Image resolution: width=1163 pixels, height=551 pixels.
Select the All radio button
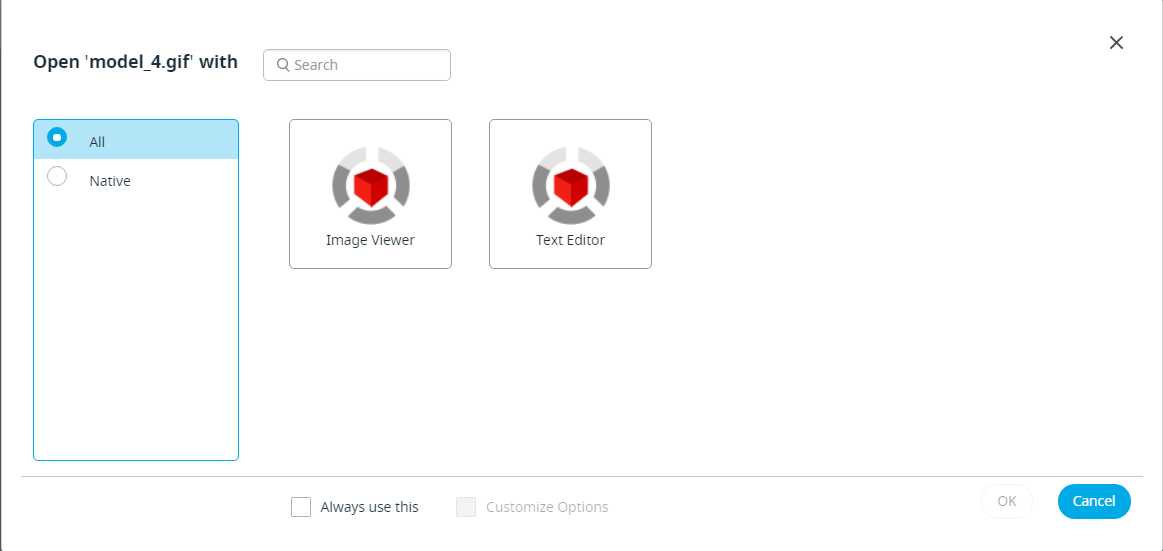(57, 137)
